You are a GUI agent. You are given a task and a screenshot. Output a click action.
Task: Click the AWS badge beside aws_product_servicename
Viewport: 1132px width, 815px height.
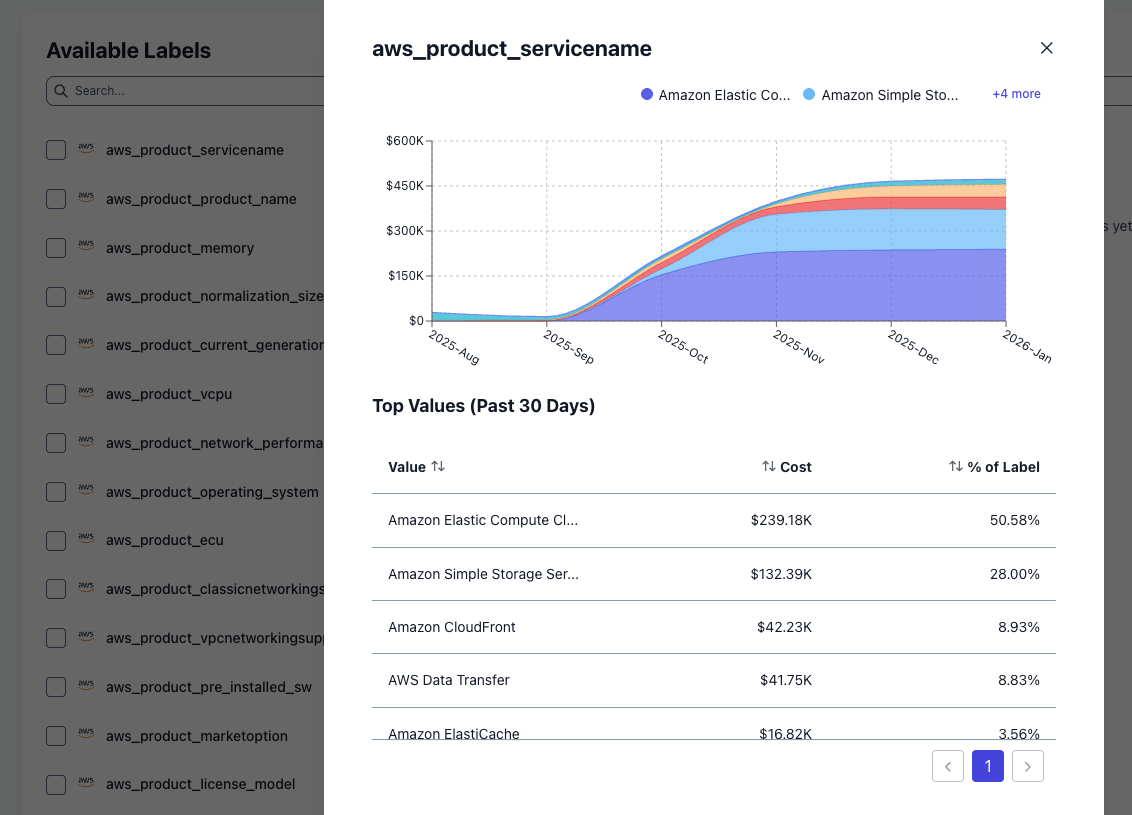86,149
